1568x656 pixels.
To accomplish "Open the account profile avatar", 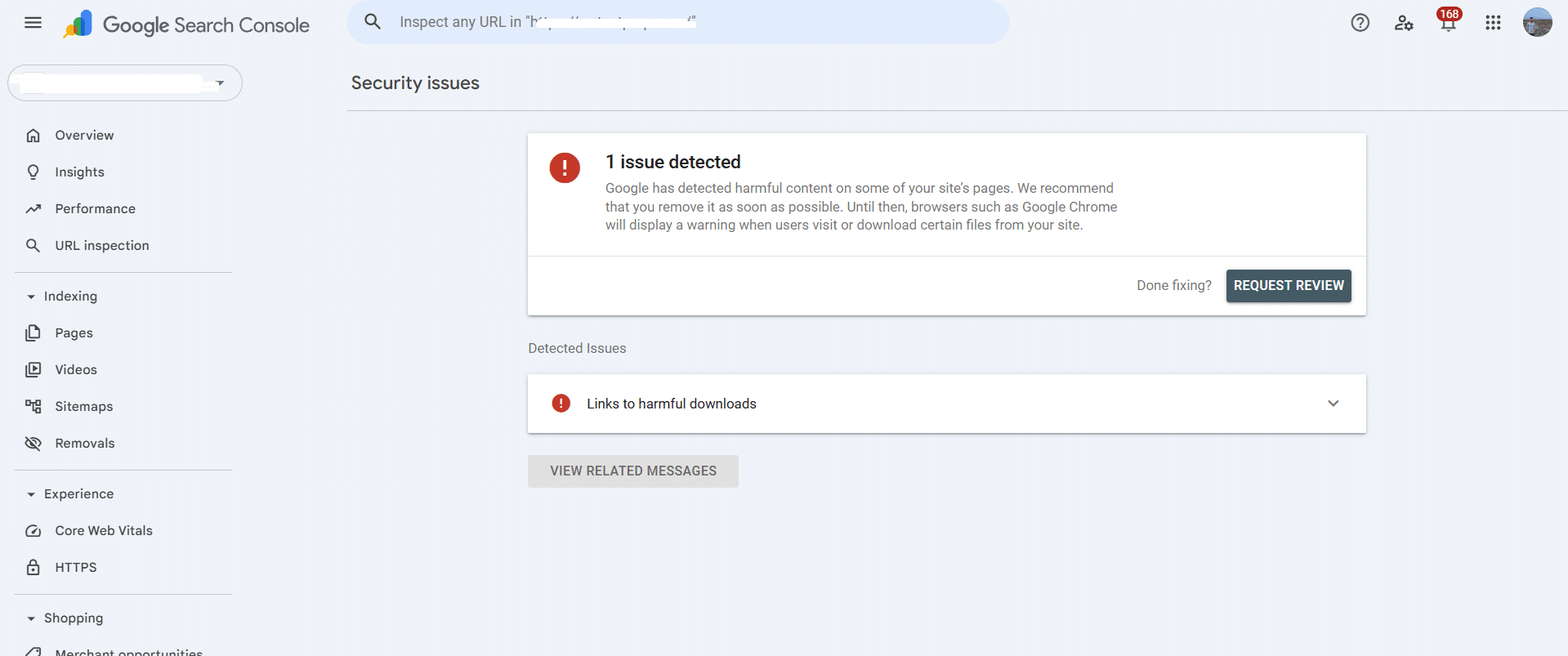I will point(1537,23).
